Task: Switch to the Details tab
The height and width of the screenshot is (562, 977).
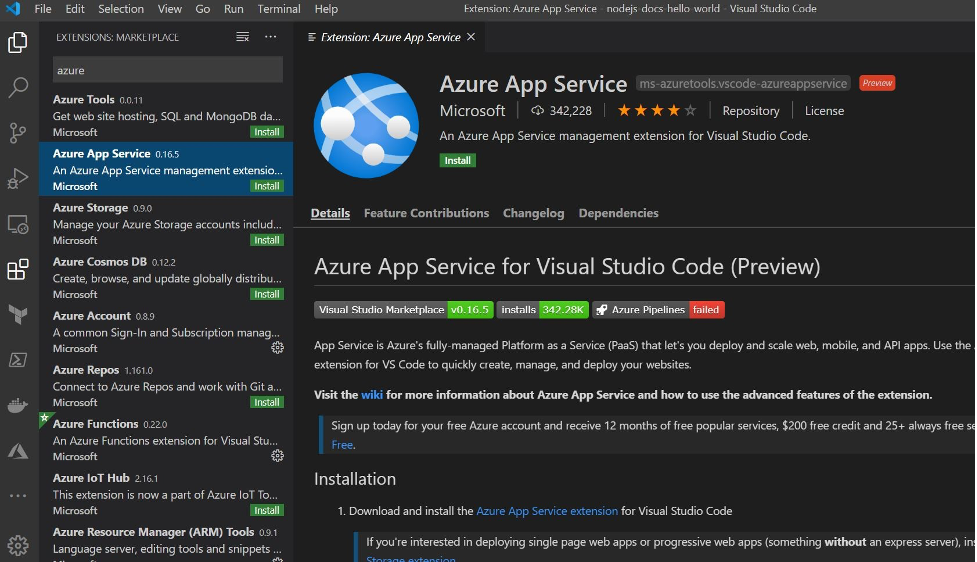Action: click(x=330, y=213)
